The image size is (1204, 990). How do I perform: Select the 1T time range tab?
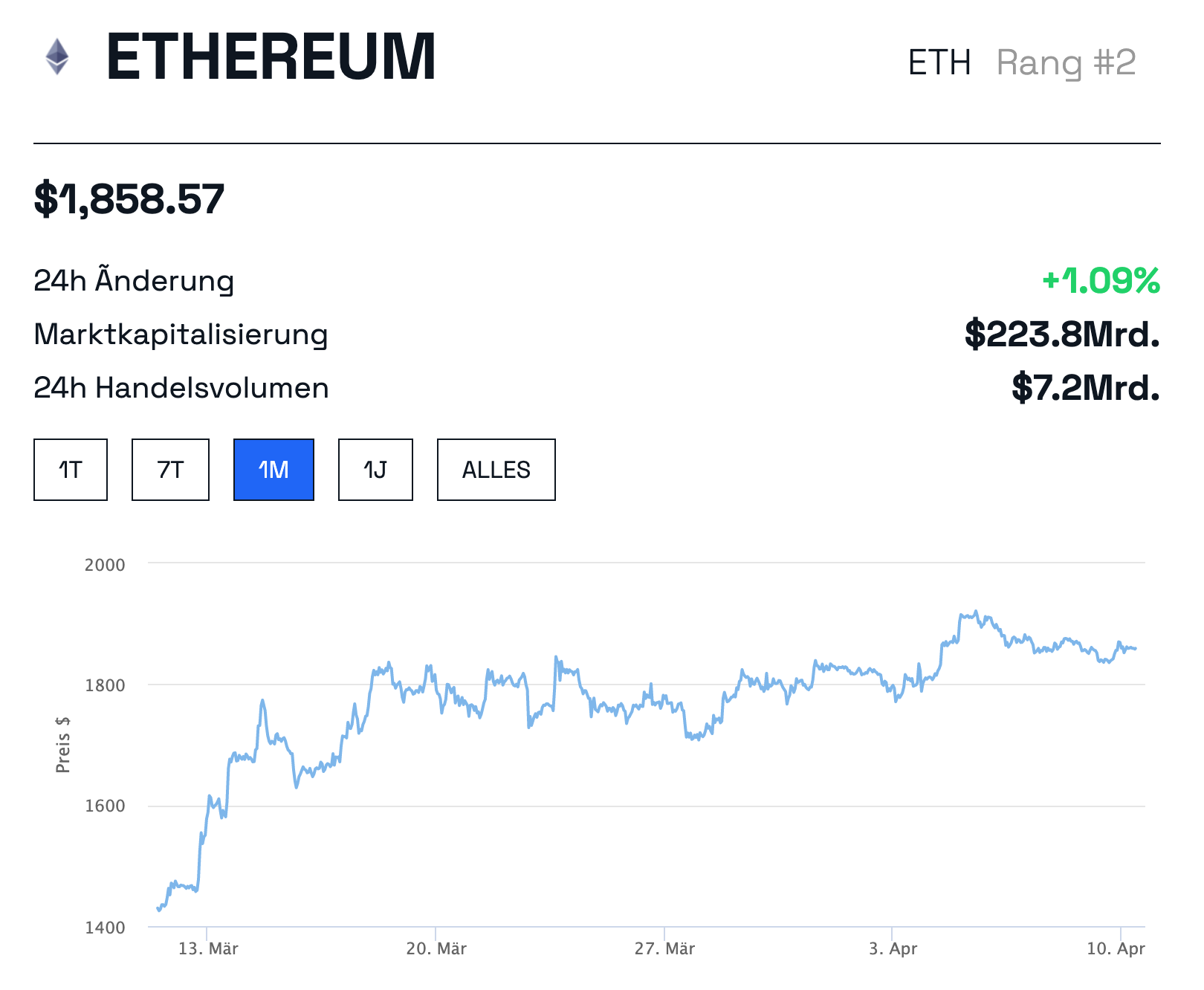pos(71,470)
